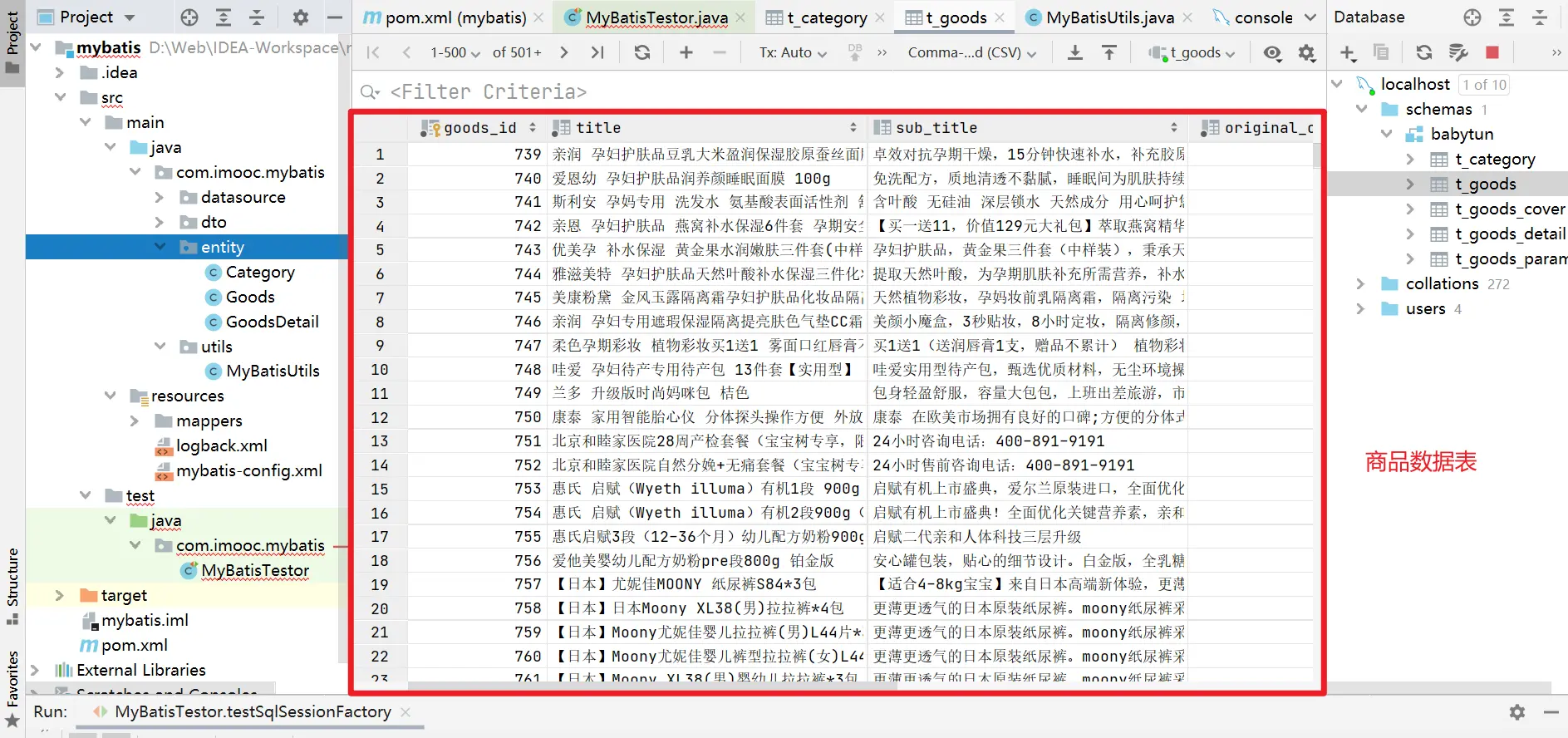Image resolution: width=1568 pixels, height=738 pixels.
Task: Click the red stop icon in Database toolbar
Action: point(1492,52)
